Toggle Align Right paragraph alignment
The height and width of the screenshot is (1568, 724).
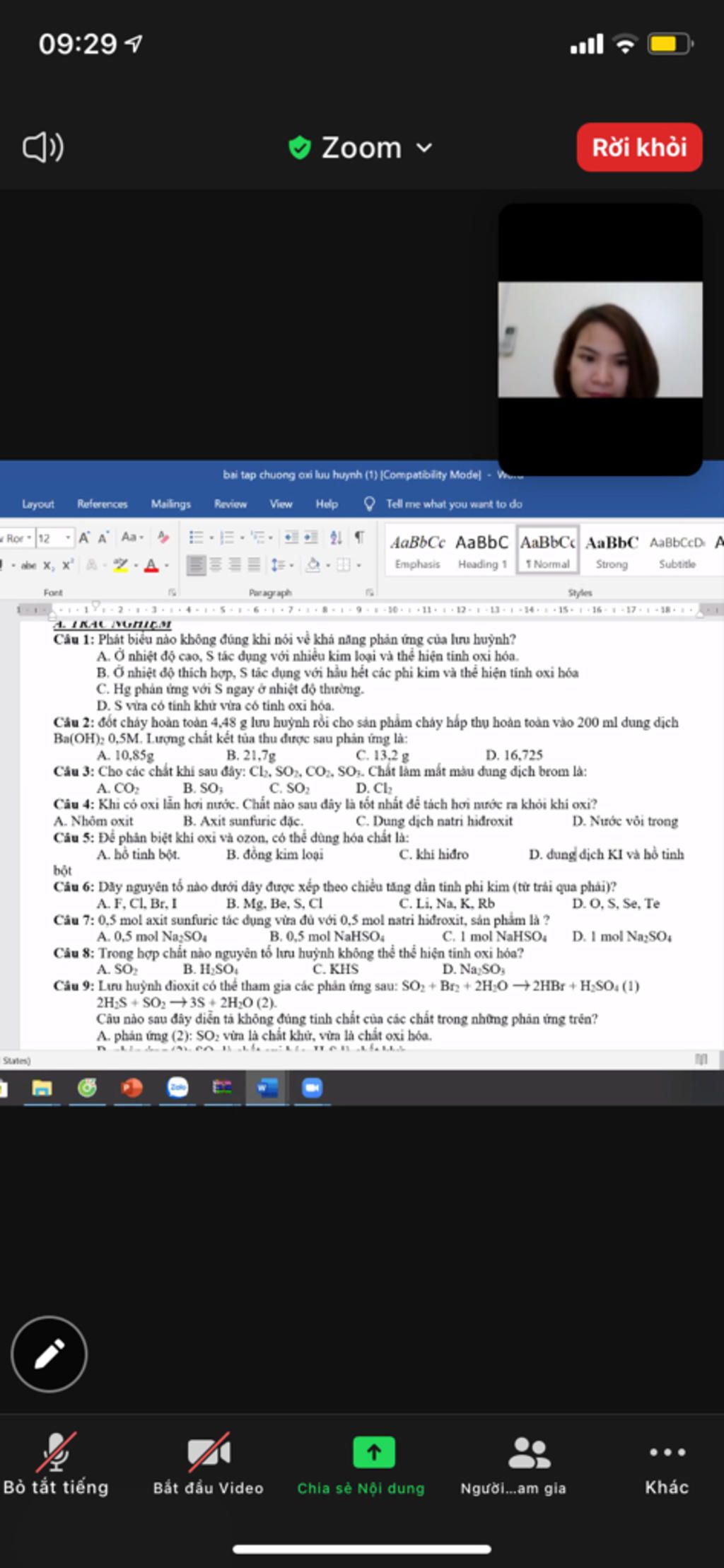[x=235, y=564]
